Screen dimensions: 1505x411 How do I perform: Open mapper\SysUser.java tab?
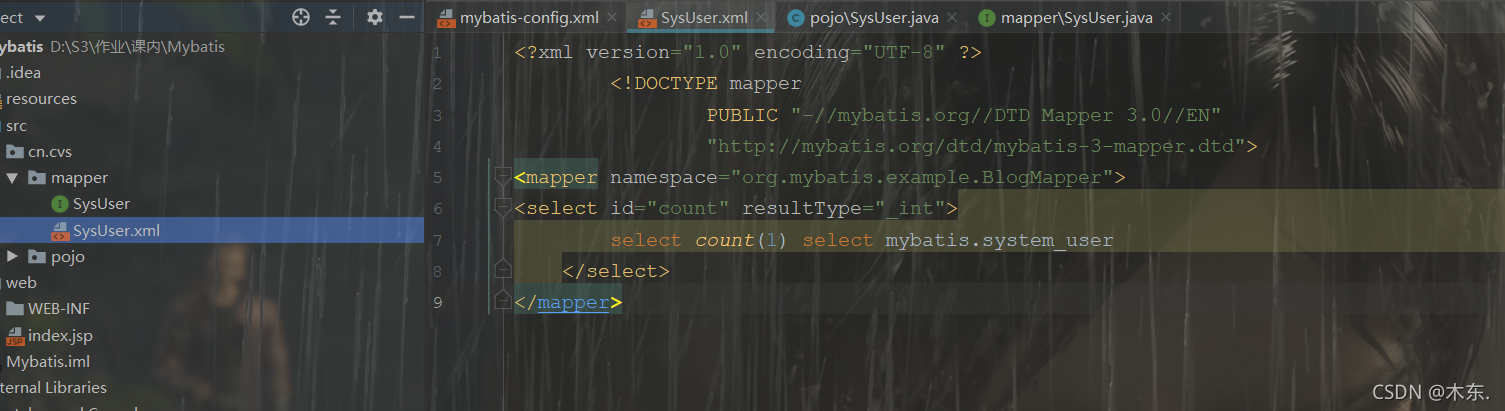(1077, 18)
